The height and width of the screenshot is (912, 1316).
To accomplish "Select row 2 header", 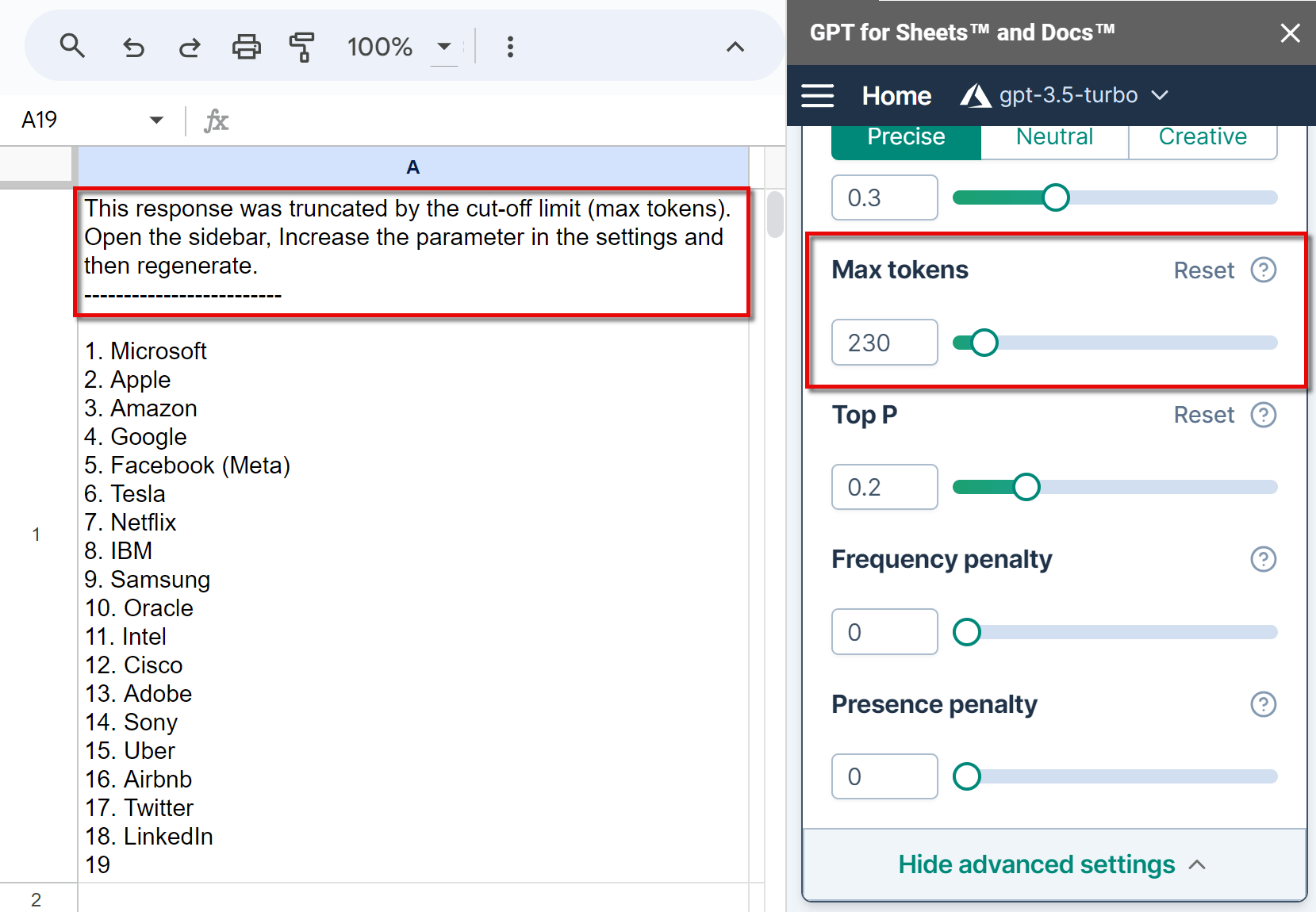I will (x=36, y=899).
